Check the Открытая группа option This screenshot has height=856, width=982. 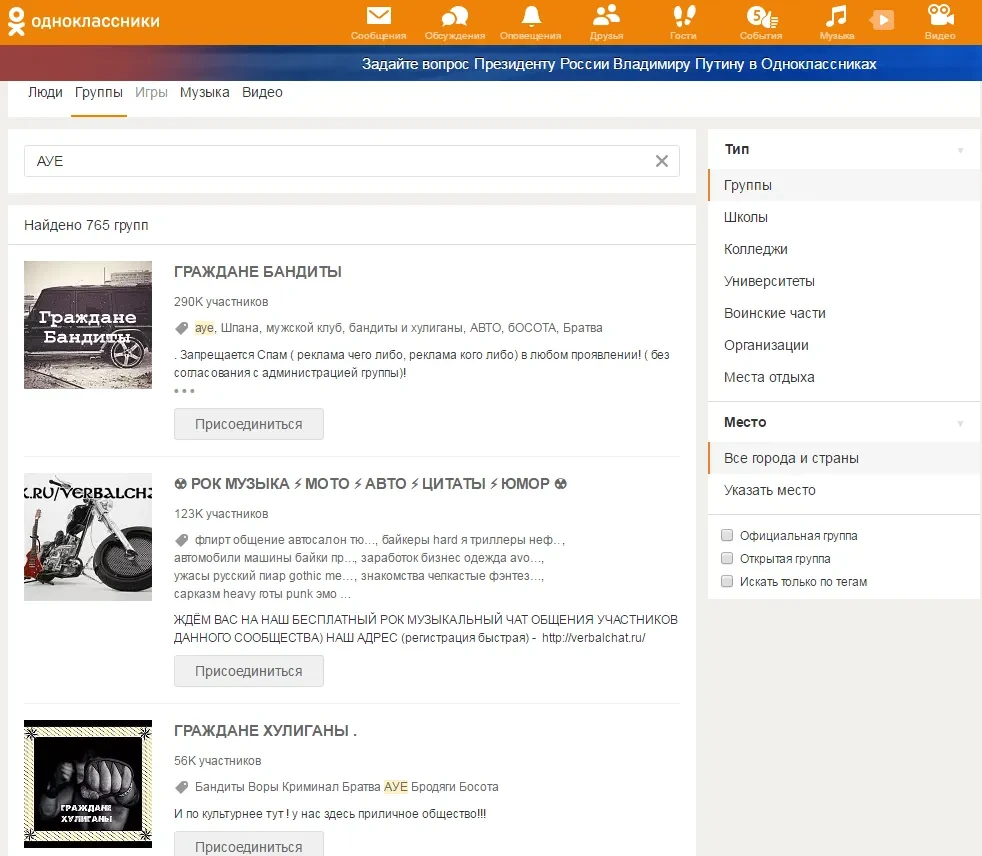(x=727, y=559)
